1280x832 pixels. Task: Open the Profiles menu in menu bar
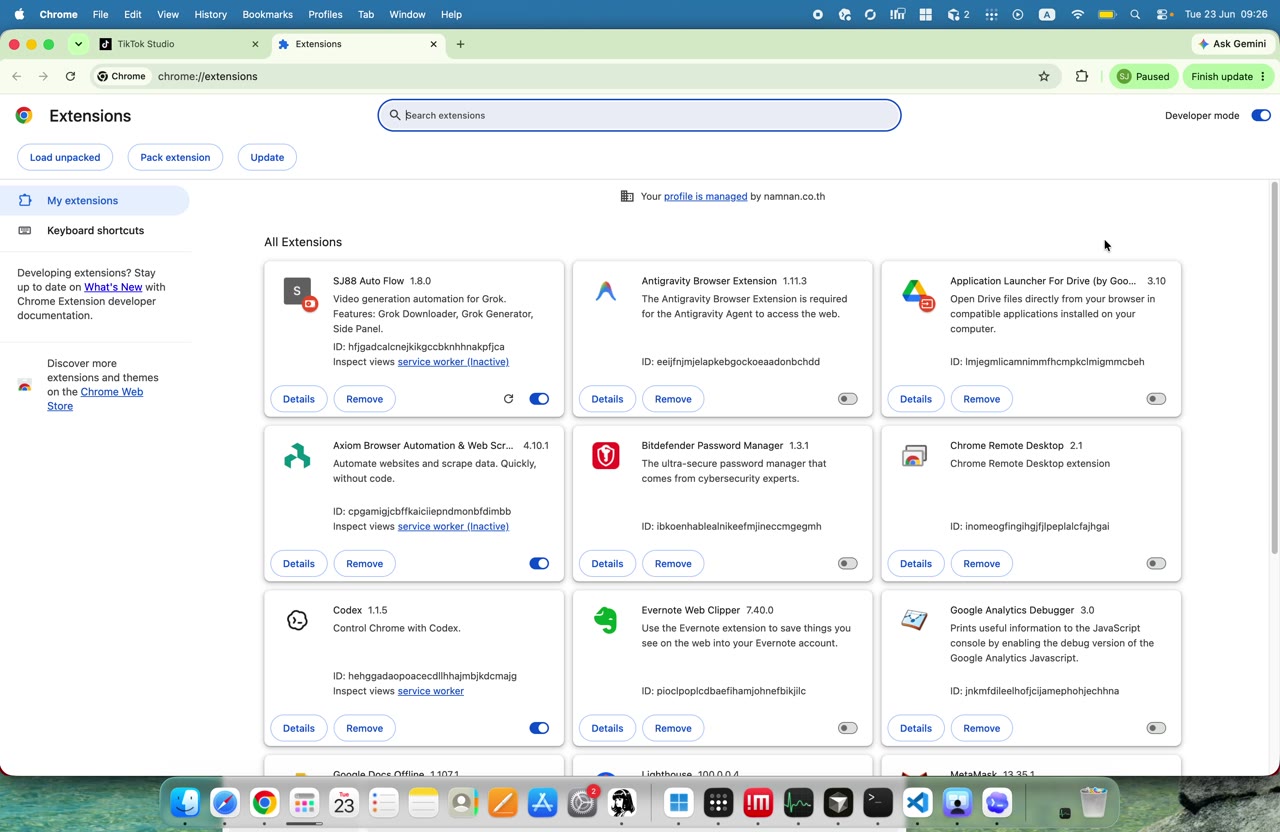[x=325, y=14]
